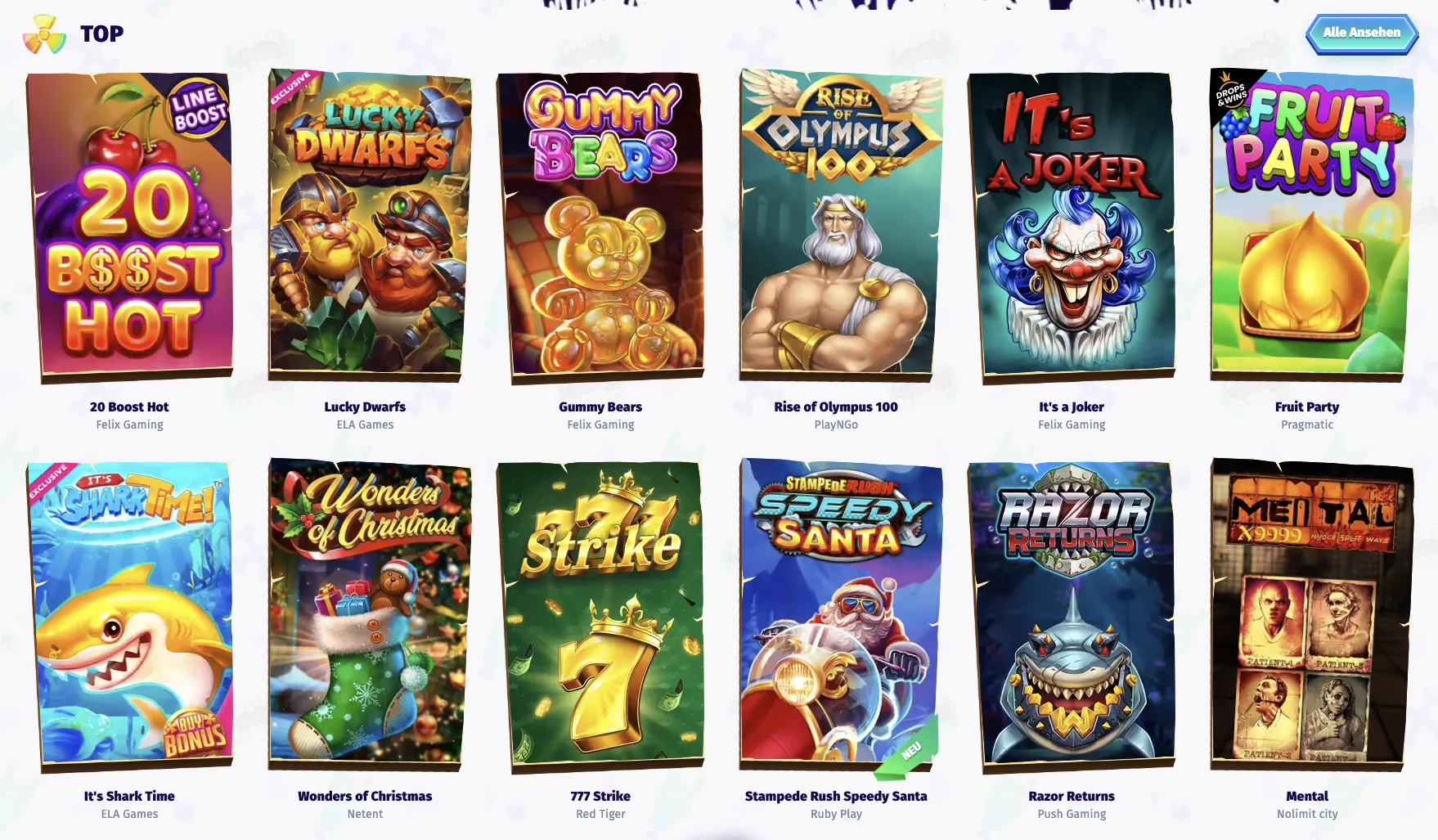Image resolution: width=1438 pixels, height=840 pixels.
Task: Click the TOP section logo icon
Action: coord(44,34)
